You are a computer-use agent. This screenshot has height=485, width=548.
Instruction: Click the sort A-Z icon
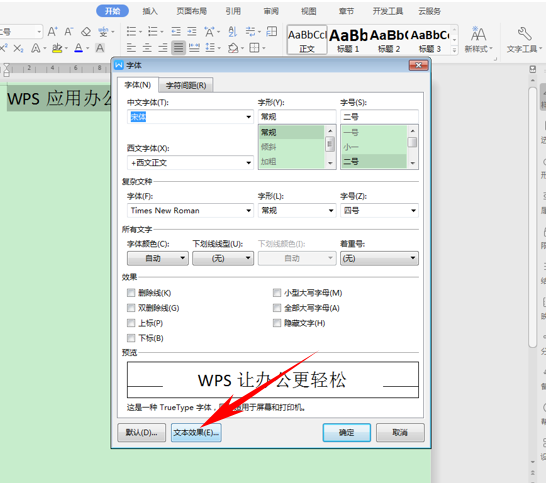point(232,32)
